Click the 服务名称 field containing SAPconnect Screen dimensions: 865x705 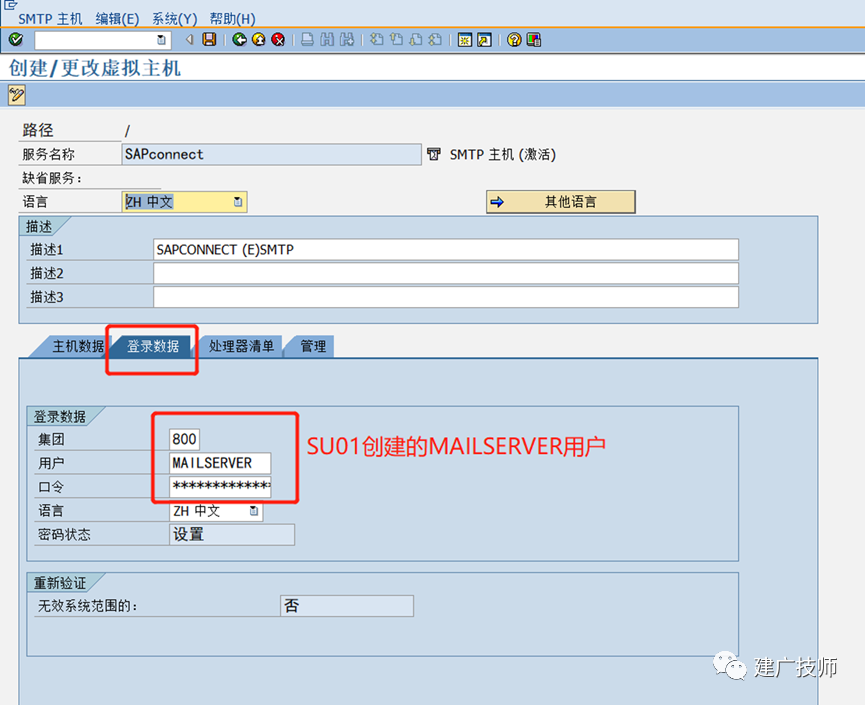pyautogui.click(x=271, y=154)
